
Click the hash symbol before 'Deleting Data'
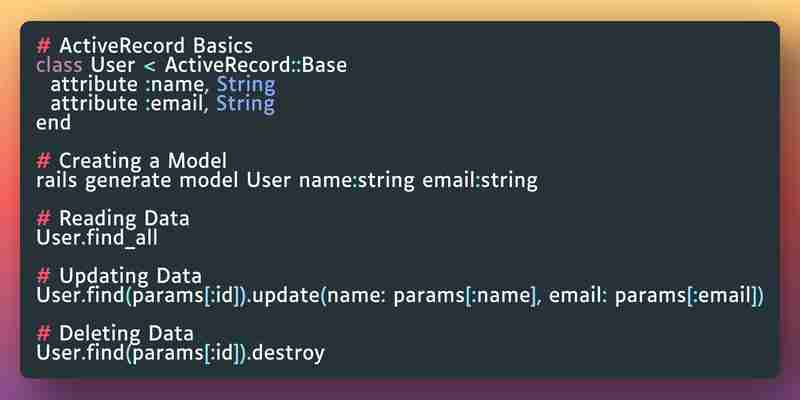tap(44, 334)
